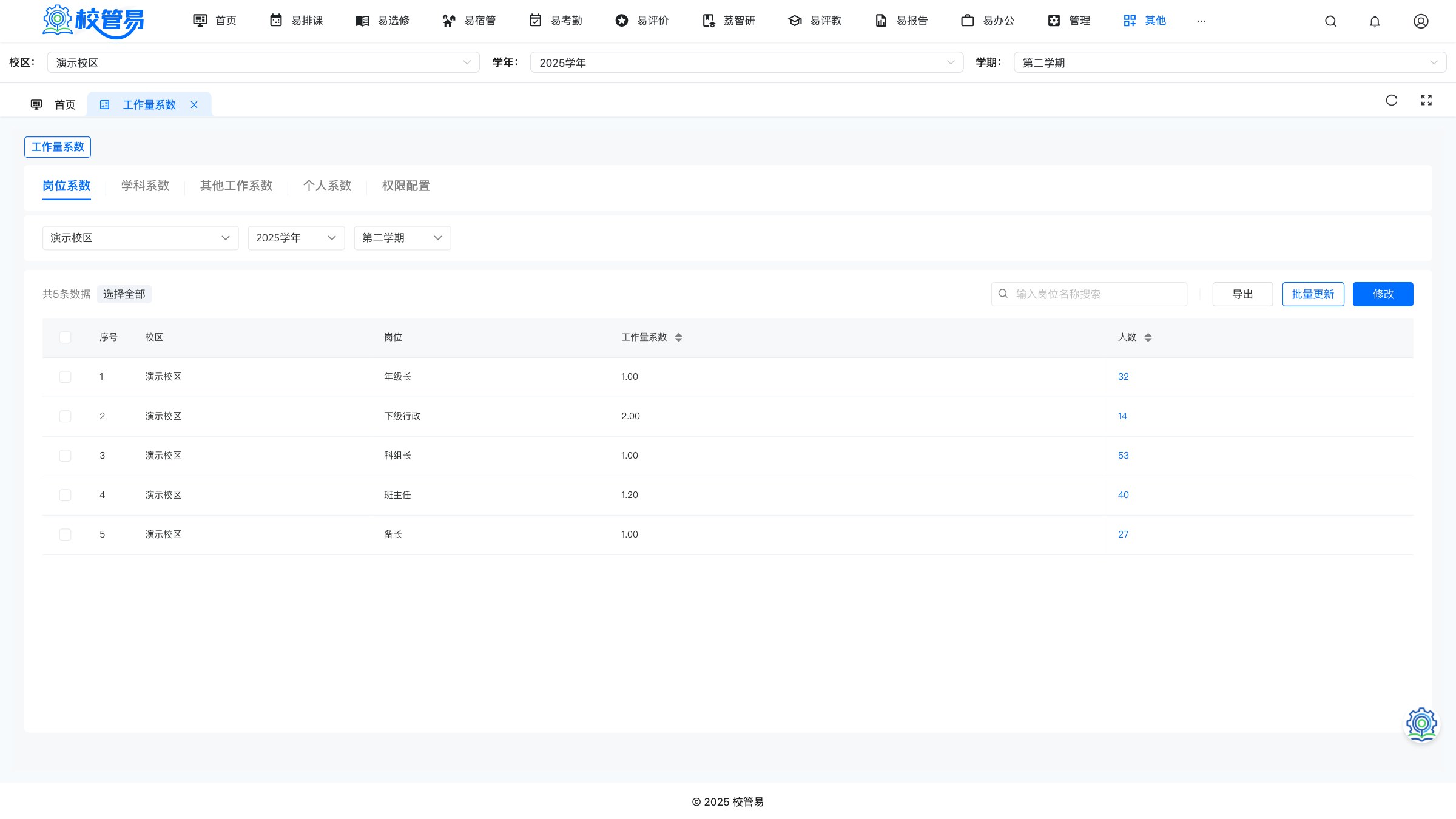Open the more menus ellipsis
1456x819 pixels.
click(1201, 21)
